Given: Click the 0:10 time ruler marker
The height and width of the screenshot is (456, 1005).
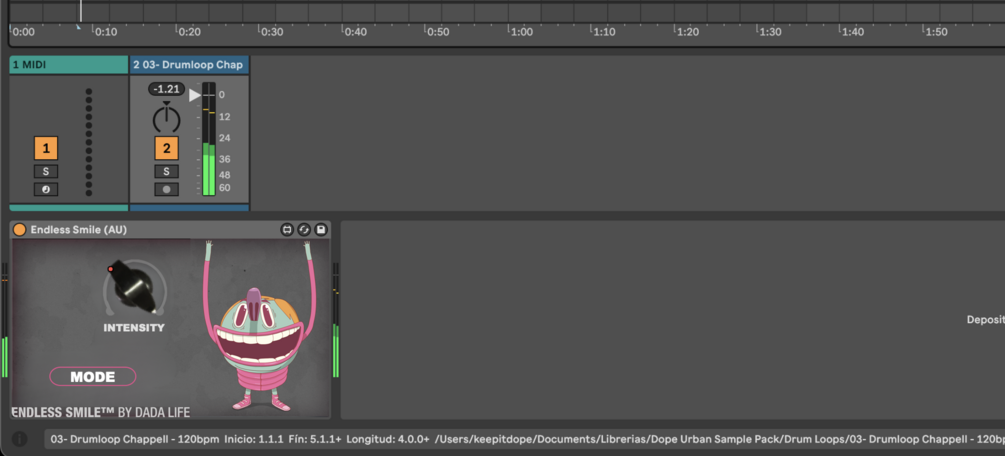Looking at the screenshot, I should click(106, 31).
